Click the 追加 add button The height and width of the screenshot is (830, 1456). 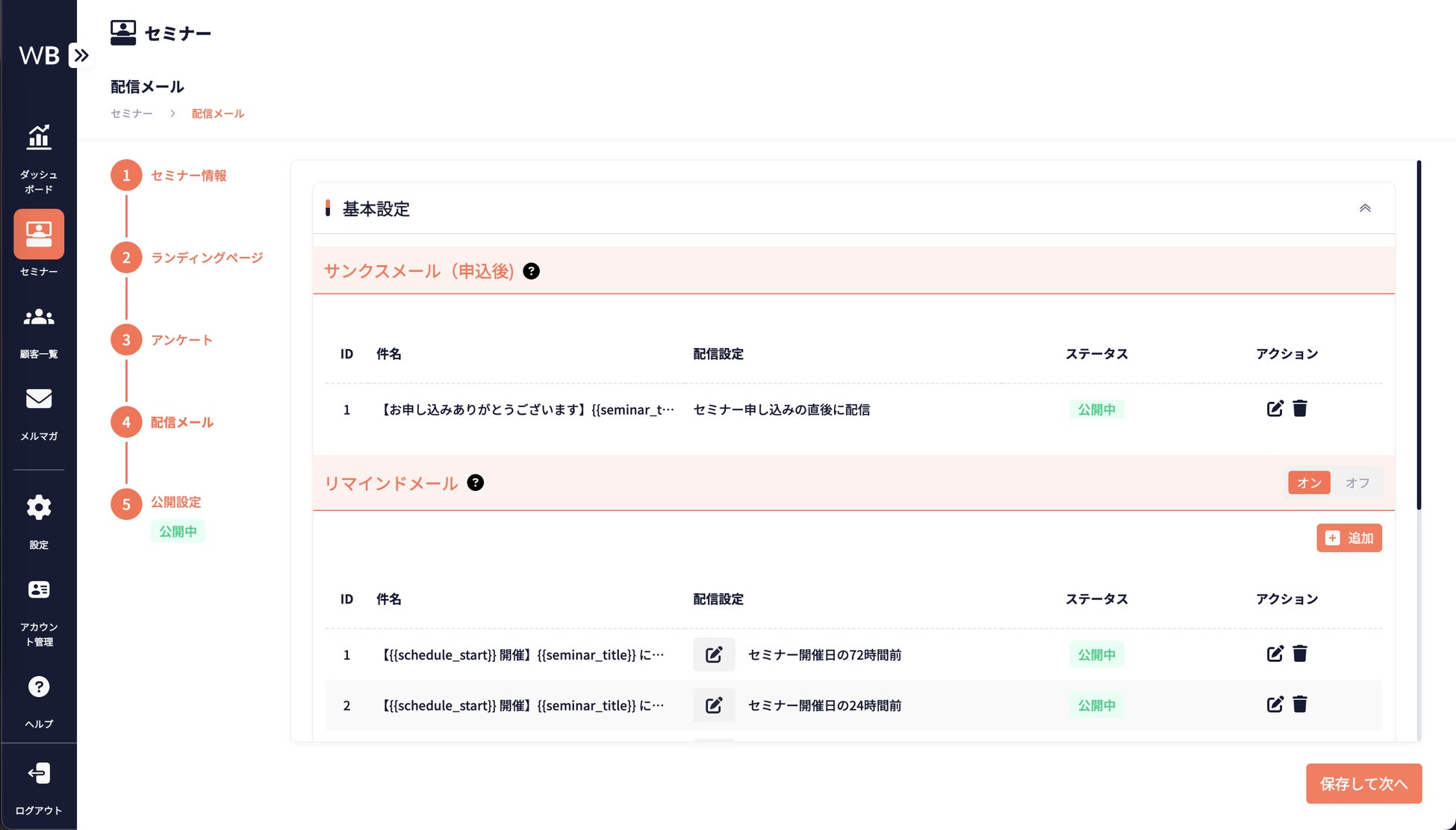pos(1349,538)
